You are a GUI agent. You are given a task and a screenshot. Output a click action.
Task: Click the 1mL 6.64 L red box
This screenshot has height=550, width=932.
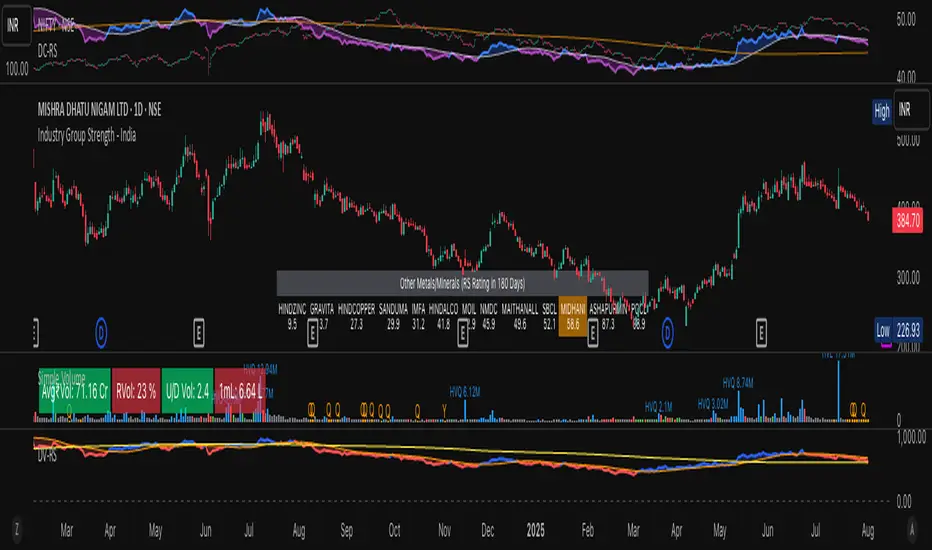point(240,391)
